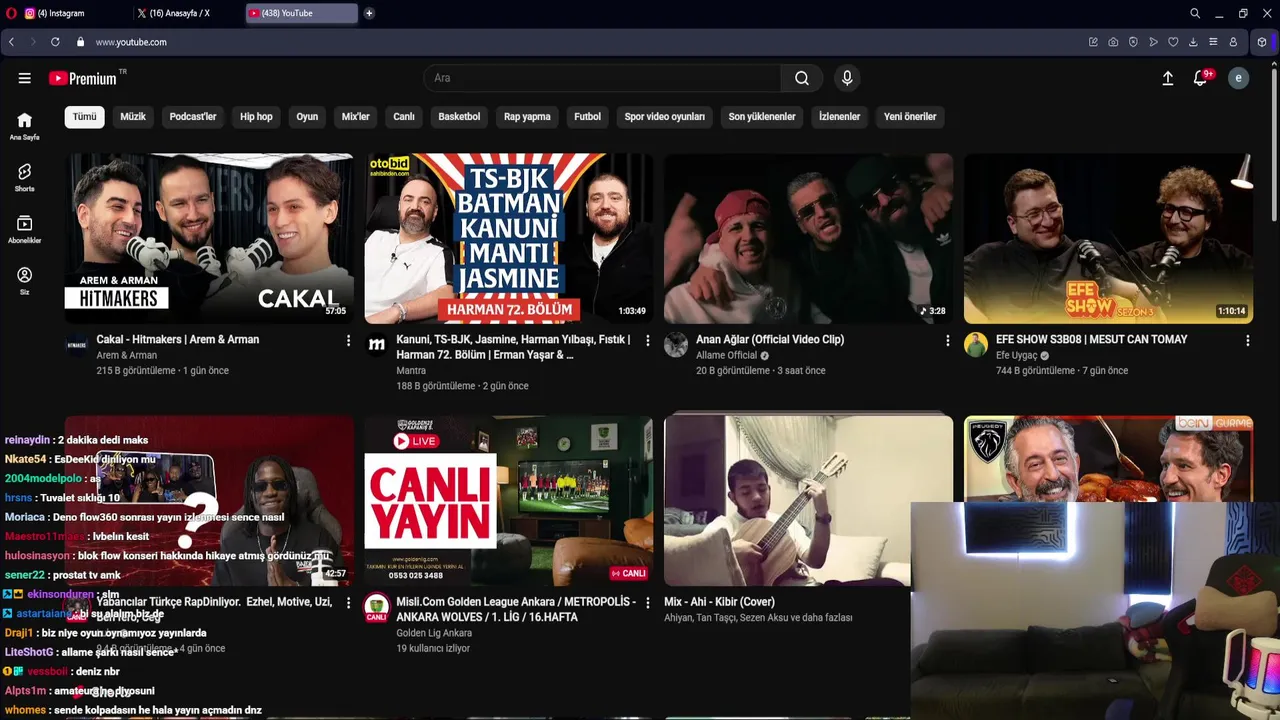Filter by Hip hop chip
1280x720 pixels.
[x=256, y=117]
